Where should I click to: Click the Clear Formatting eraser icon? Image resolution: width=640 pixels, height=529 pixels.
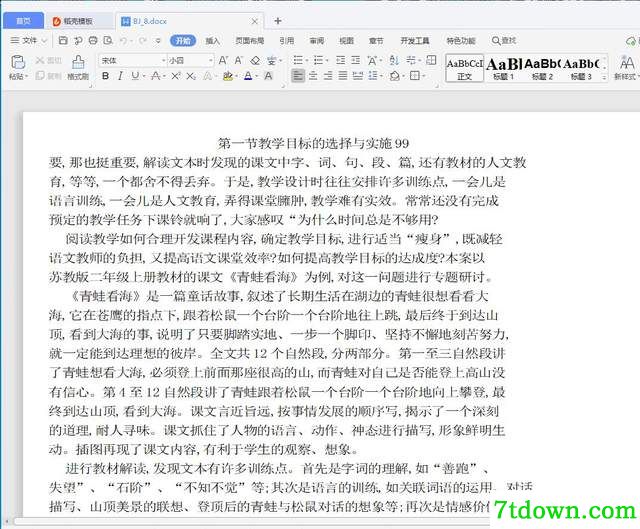click(256, 60)
